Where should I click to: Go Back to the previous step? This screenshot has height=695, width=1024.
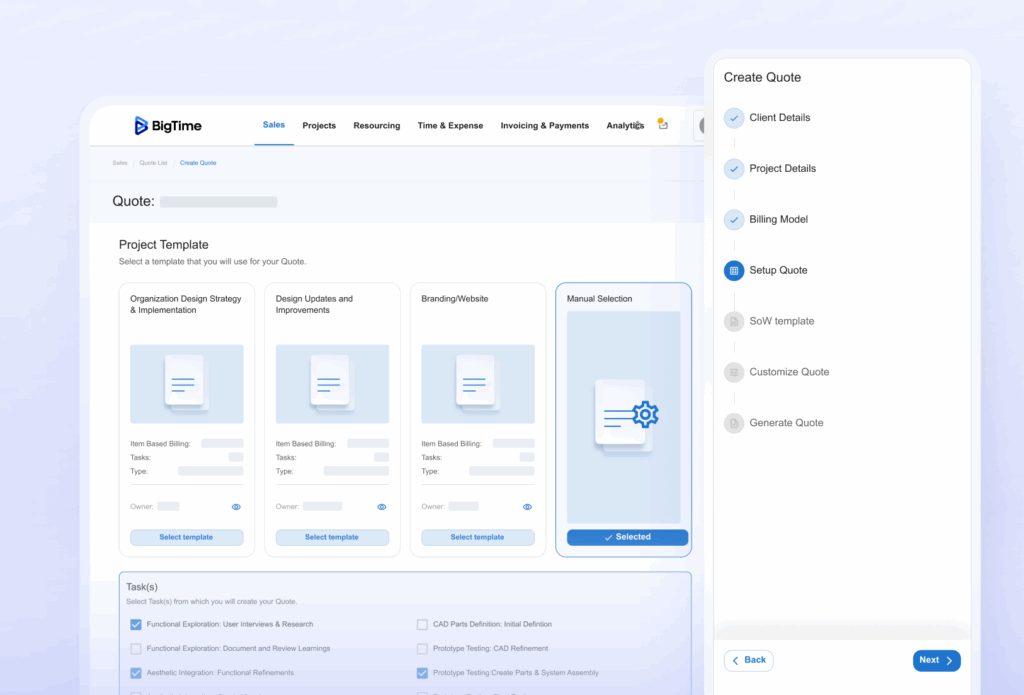click(x=748, y=660)
